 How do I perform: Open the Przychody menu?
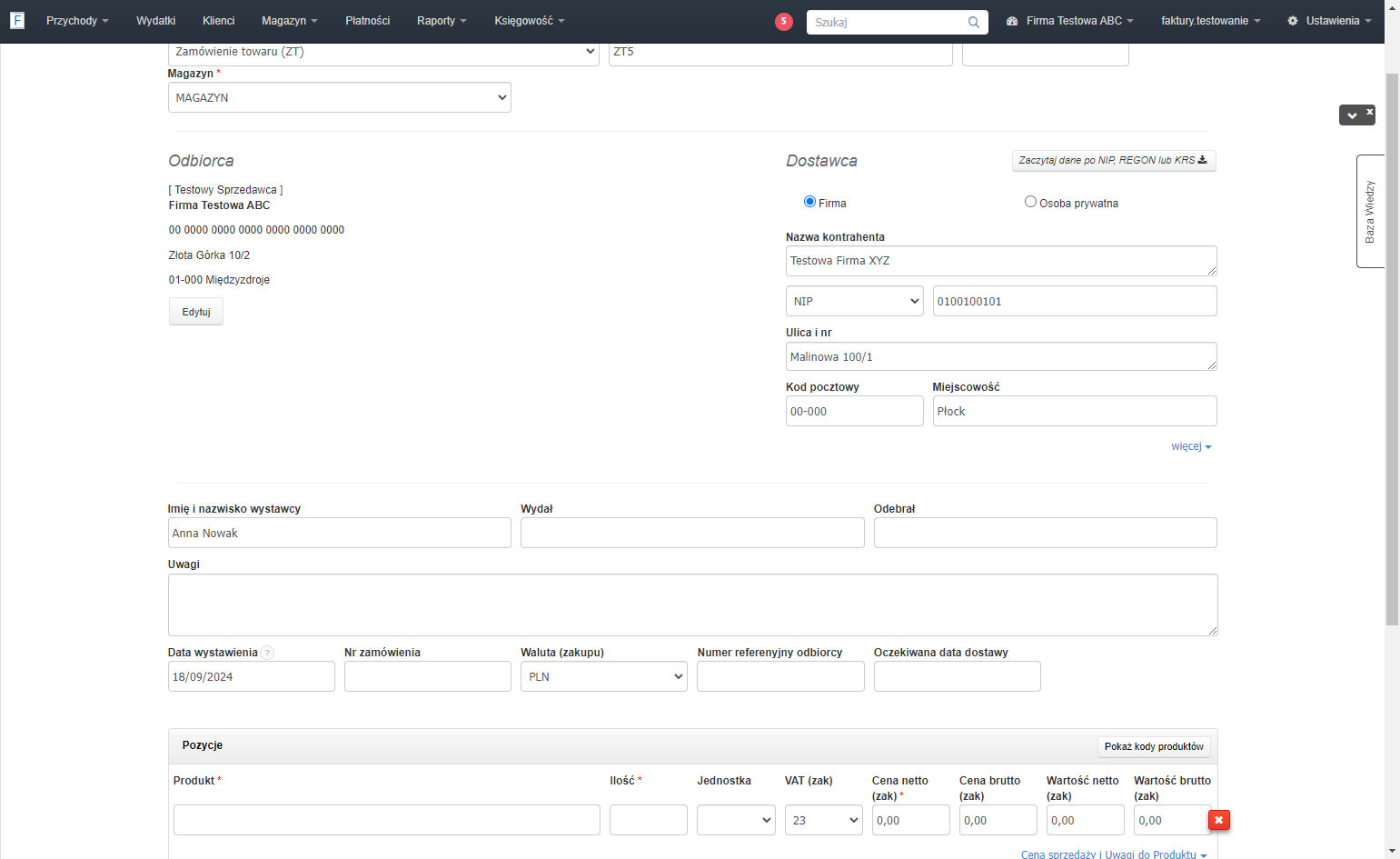(x=77, y=21)
